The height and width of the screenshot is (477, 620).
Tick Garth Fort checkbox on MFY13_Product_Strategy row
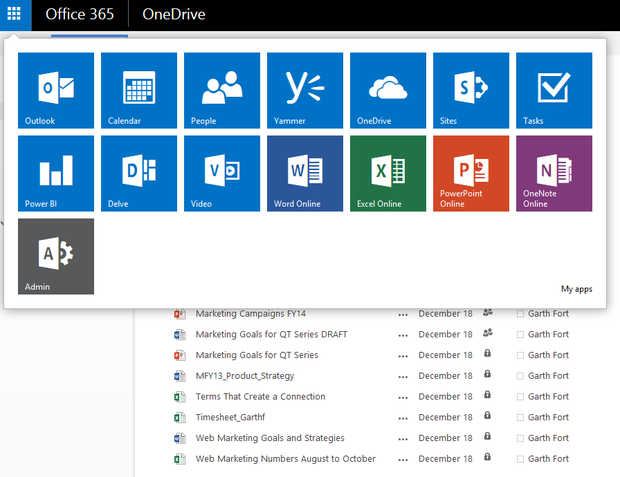(520, 376)
